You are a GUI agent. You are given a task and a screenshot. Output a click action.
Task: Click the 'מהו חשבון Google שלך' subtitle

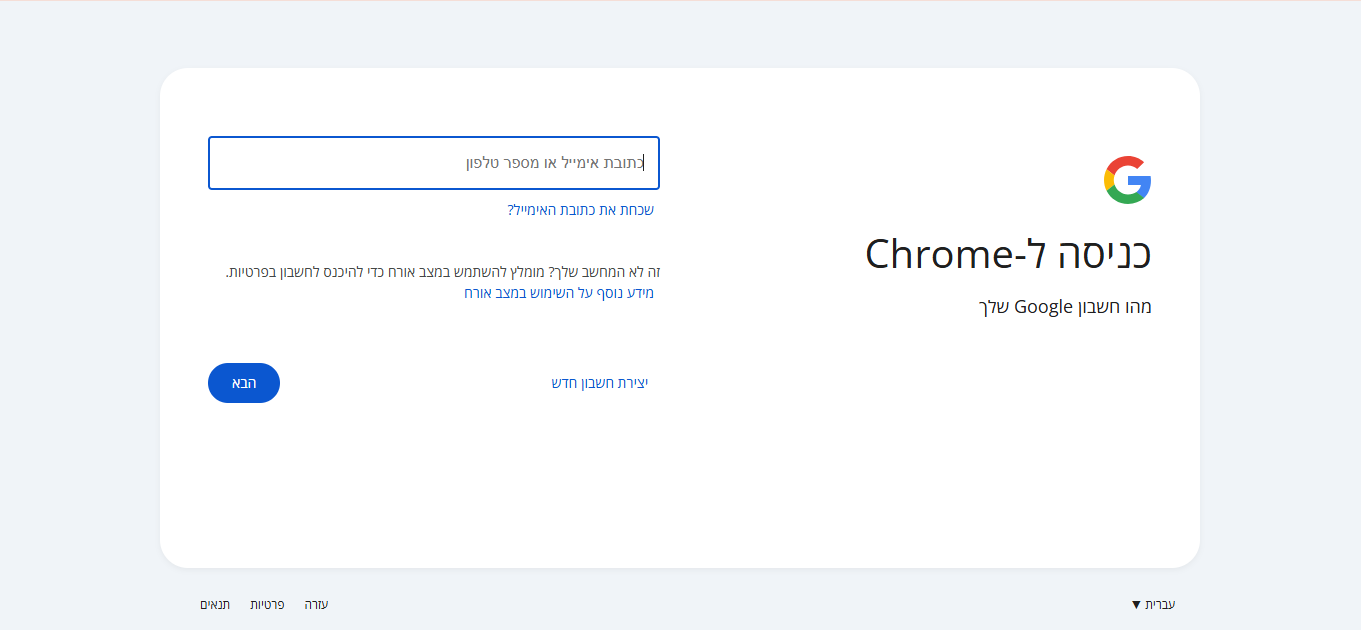click(x=1064, y=307)
